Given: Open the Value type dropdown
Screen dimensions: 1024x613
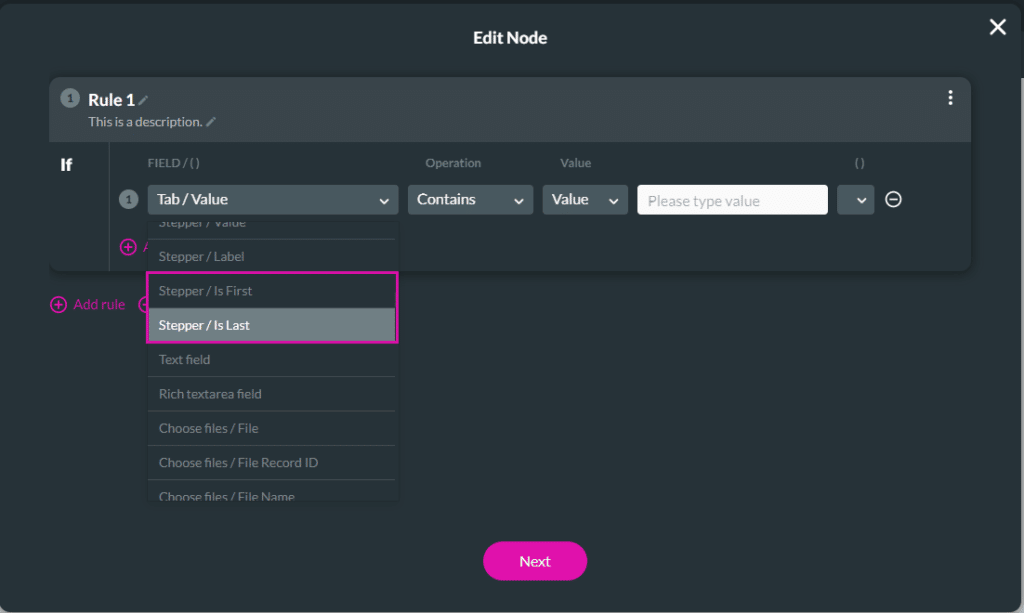Looking at the screenshot, I should pyautogui.click(x=585, y=199).
